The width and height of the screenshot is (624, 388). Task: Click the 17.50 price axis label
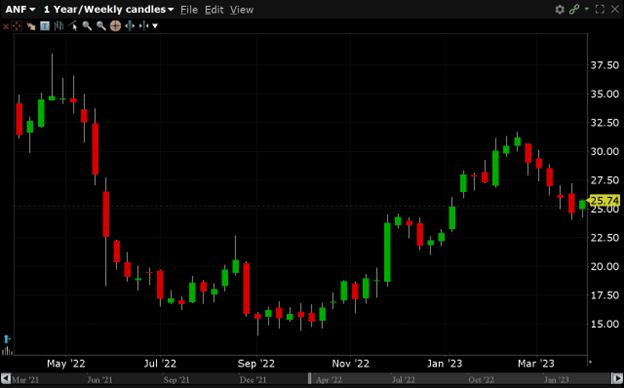[x=604, y=295]
